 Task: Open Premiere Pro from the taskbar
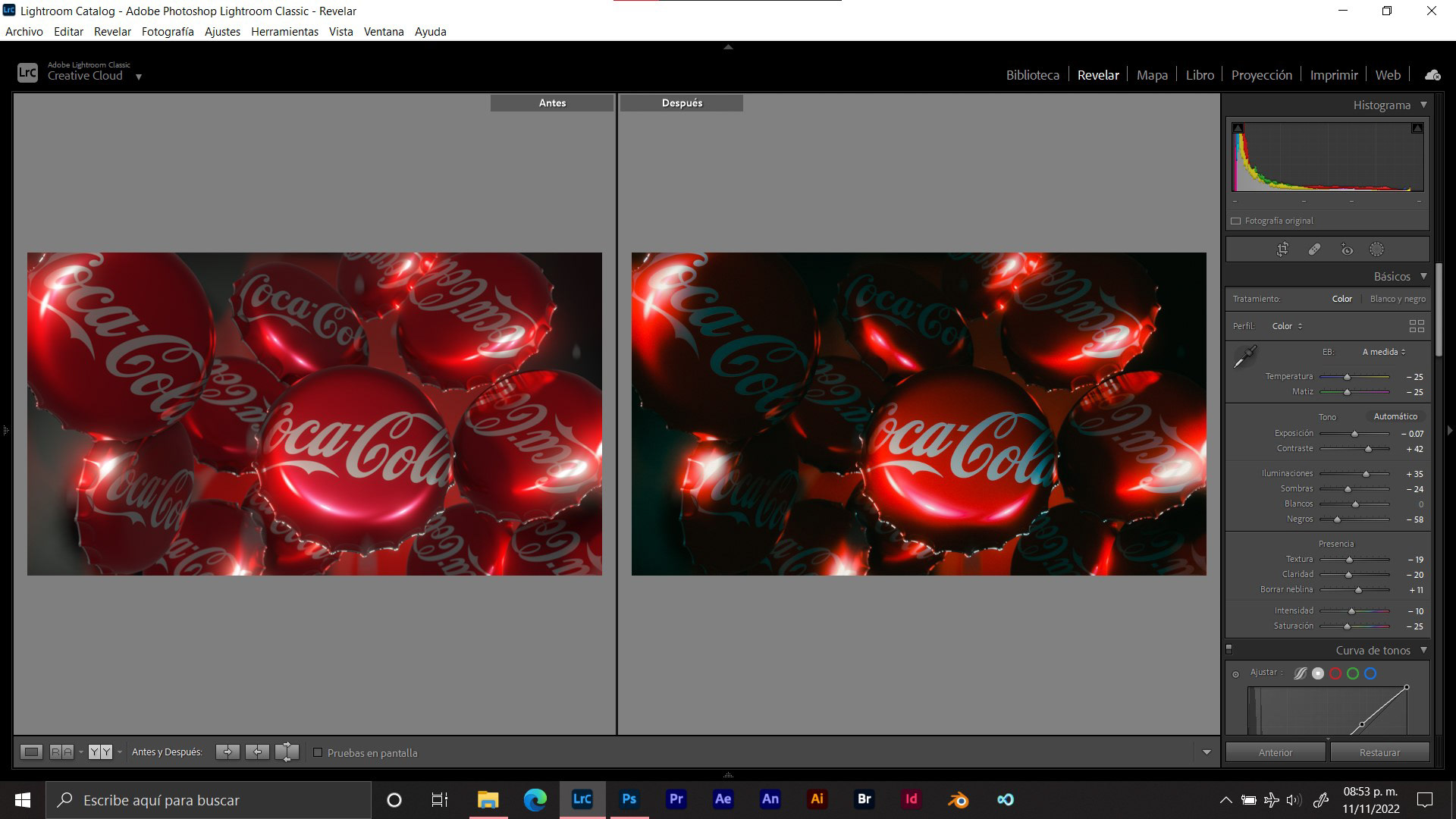676,799
